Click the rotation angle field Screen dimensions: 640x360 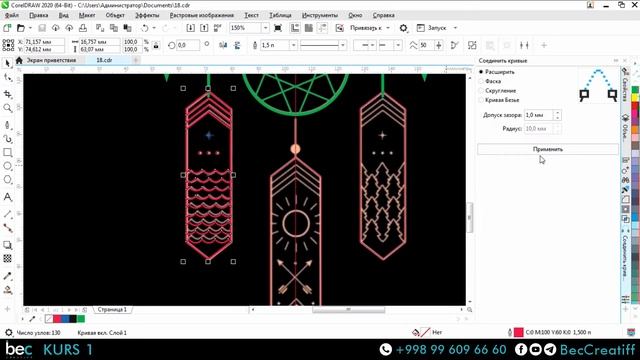tap(188, 45)
